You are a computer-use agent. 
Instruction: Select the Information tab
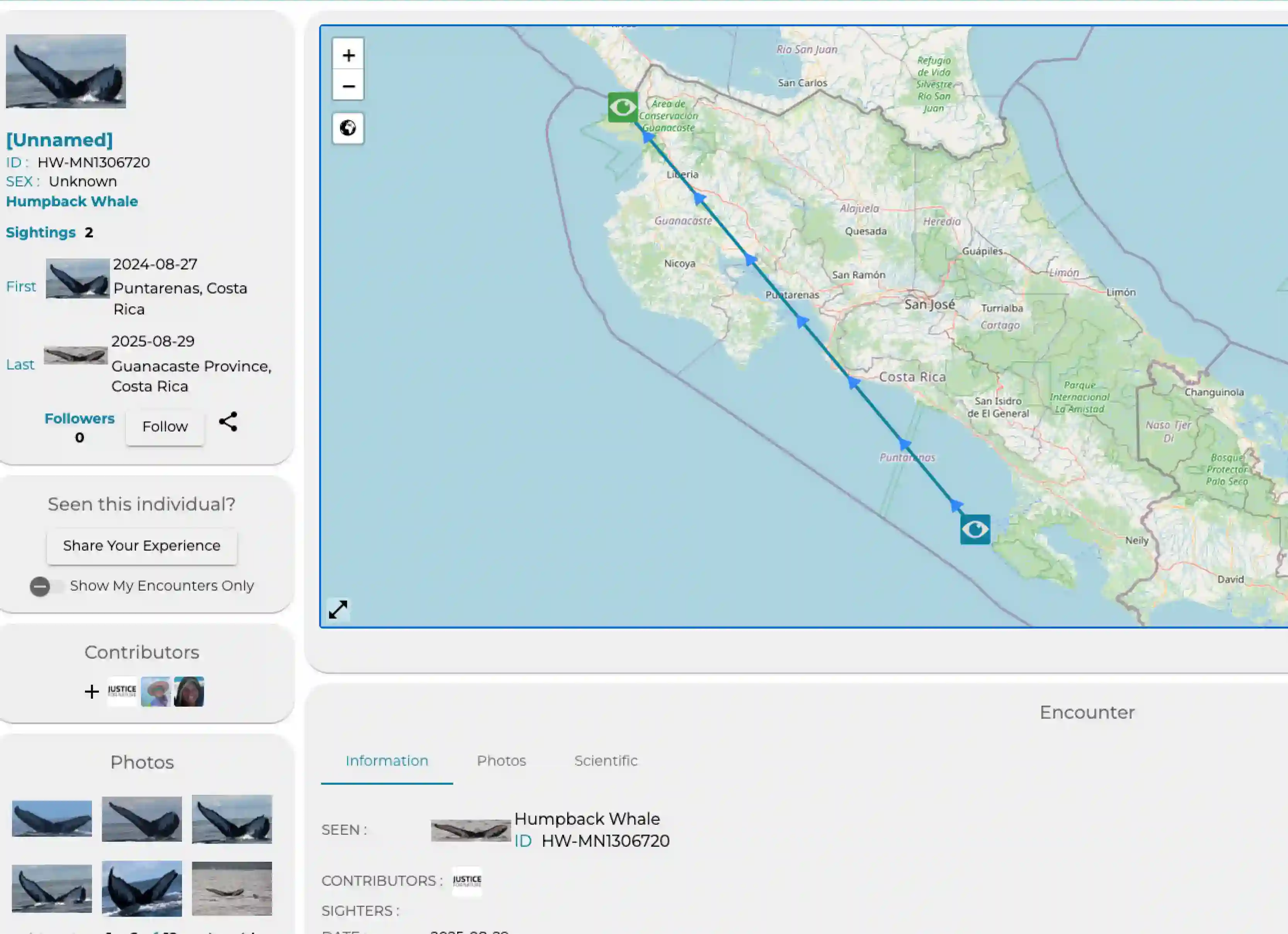click(387, 761)
